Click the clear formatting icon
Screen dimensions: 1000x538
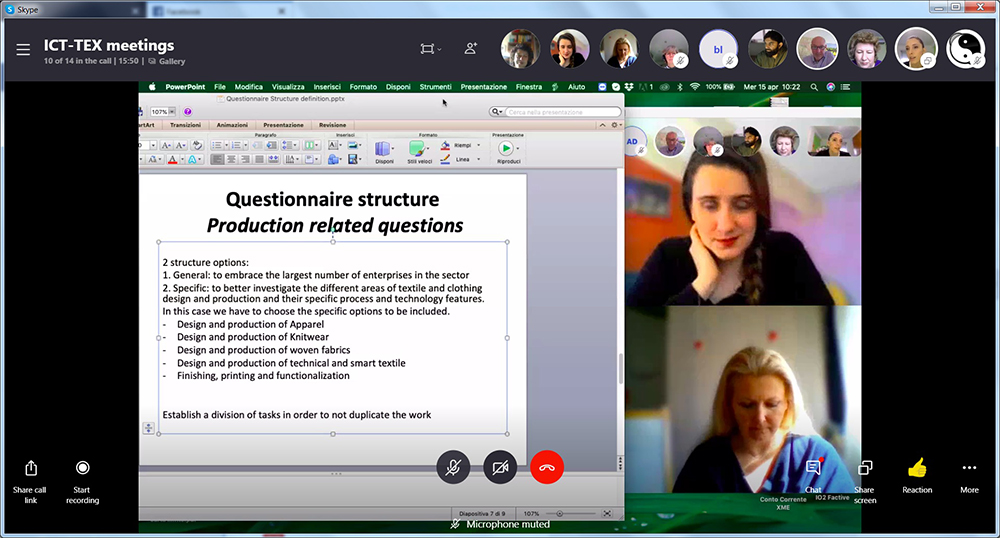[x=197, y=145]
